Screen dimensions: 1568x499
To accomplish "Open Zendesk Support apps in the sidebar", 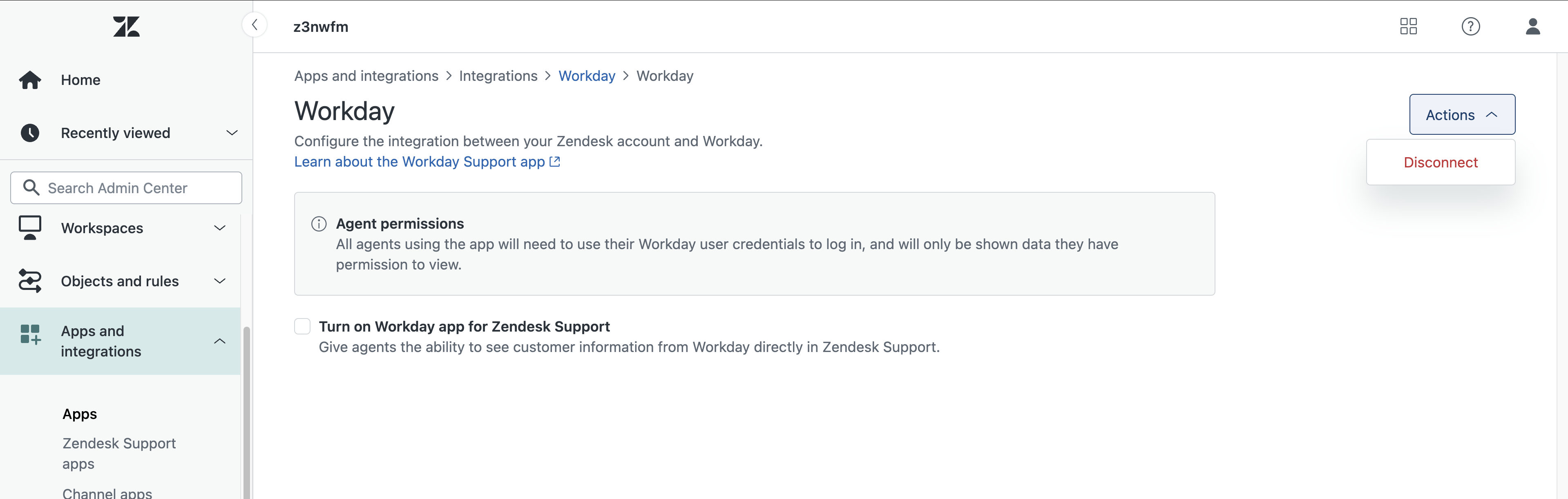I will (119, 453).
